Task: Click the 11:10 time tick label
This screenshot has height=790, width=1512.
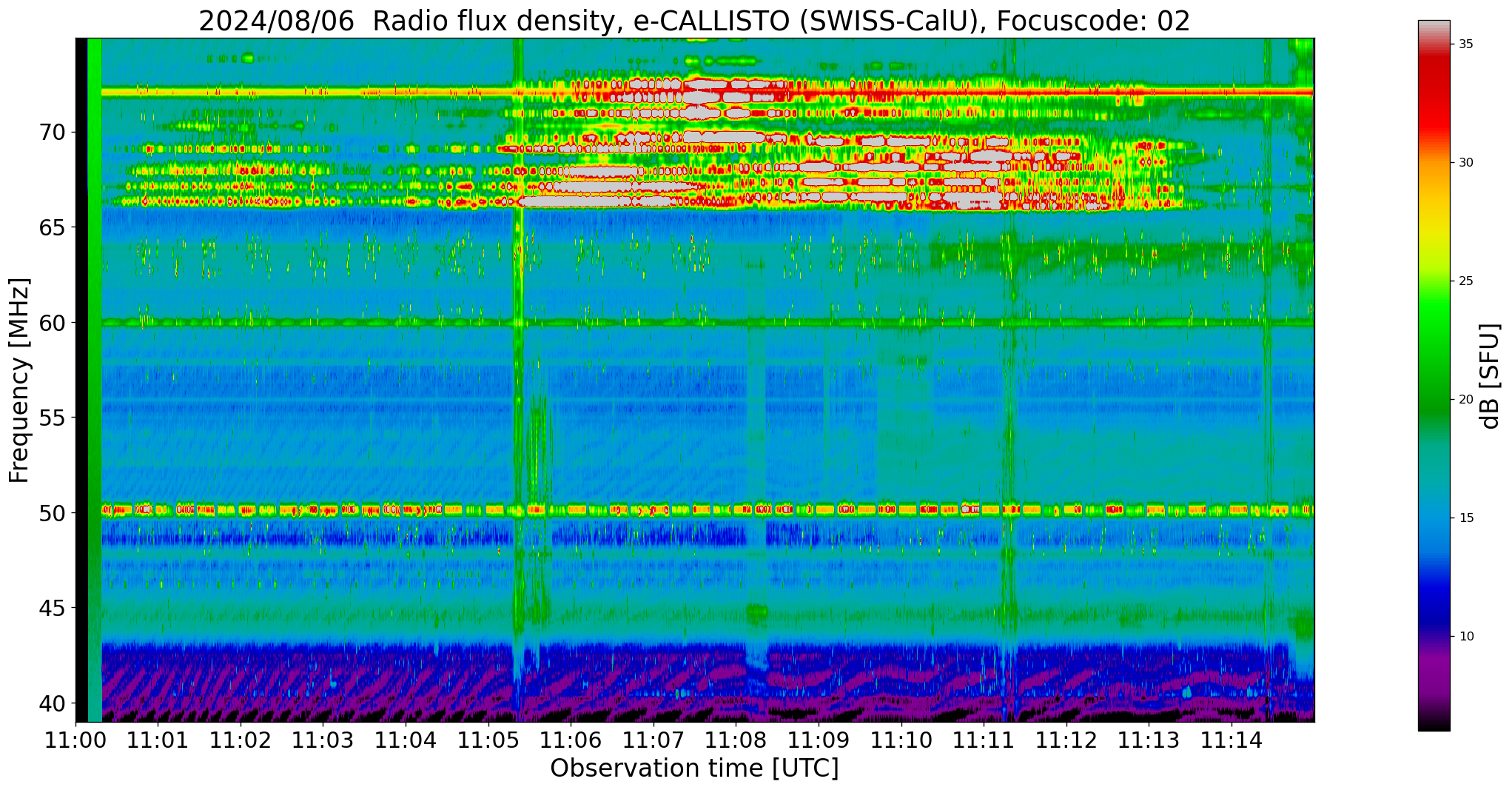Action: [x=901, y=740]
